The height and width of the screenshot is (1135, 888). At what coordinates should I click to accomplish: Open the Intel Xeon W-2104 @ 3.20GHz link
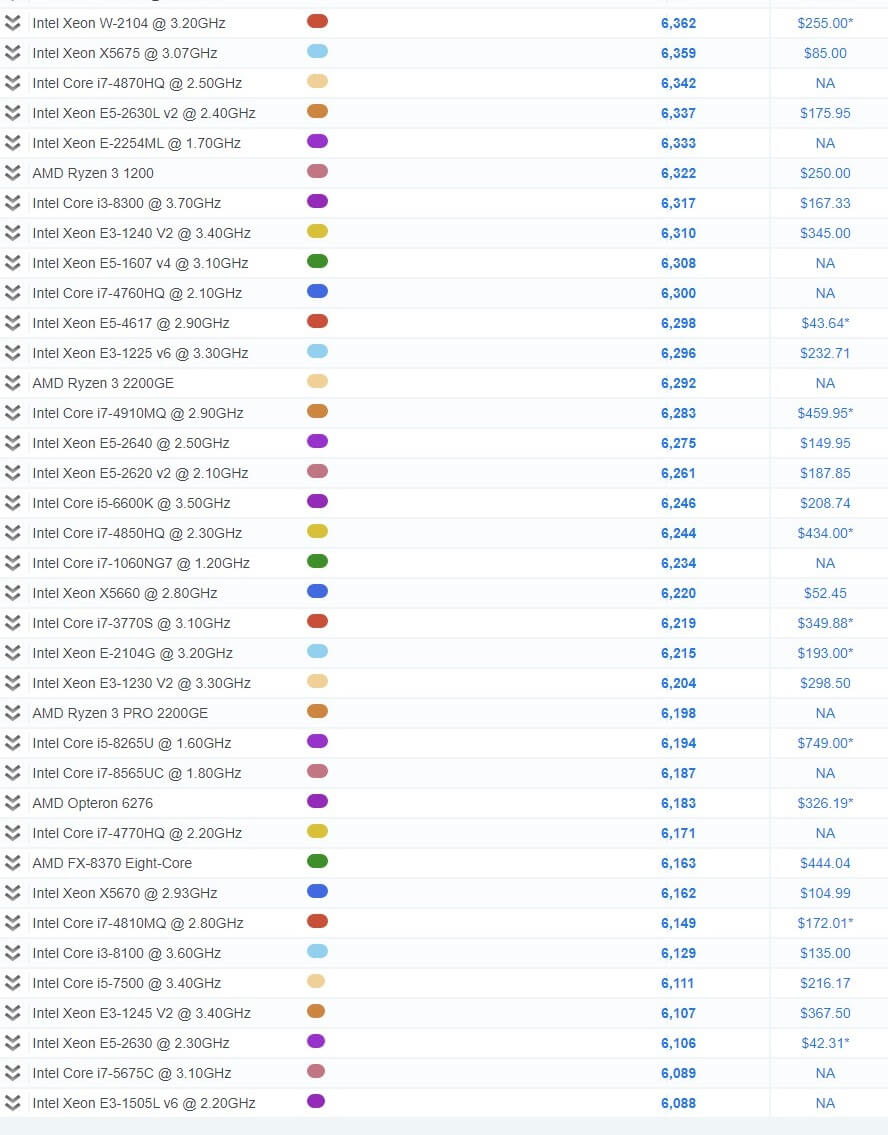pyautogui.click(x=129, y=23)
